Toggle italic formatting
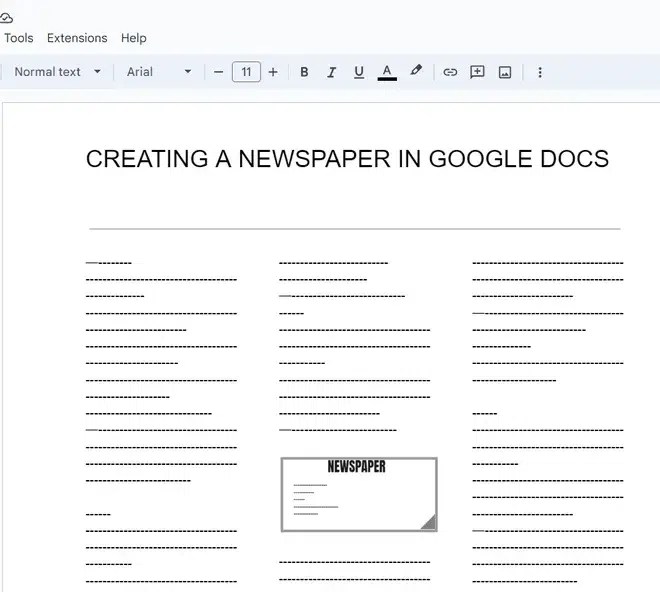This screenshot has width=660, height=592. 331,72
